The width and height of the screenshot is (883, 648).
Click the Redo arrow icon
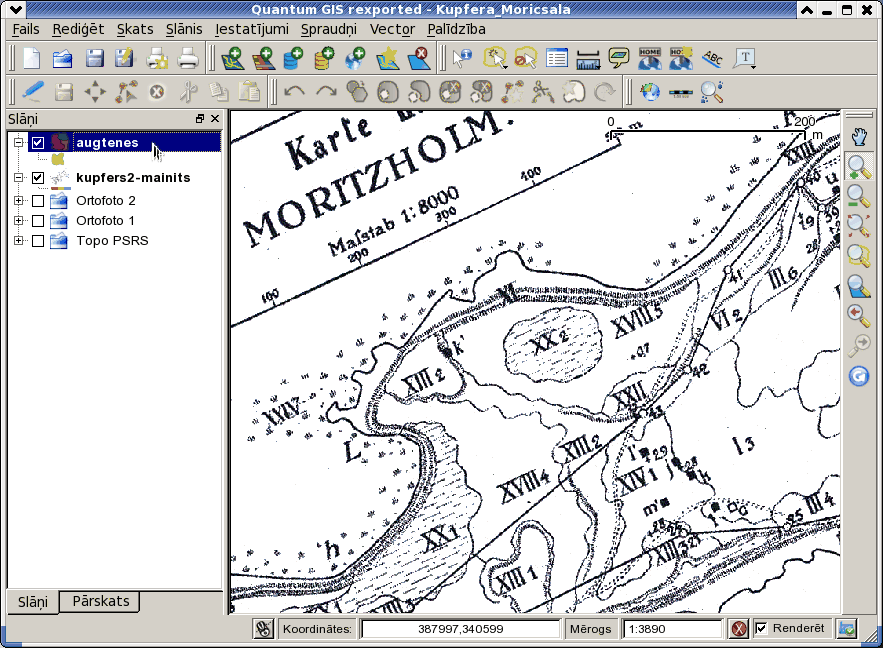pyautogui.click(x=326, y=92)
